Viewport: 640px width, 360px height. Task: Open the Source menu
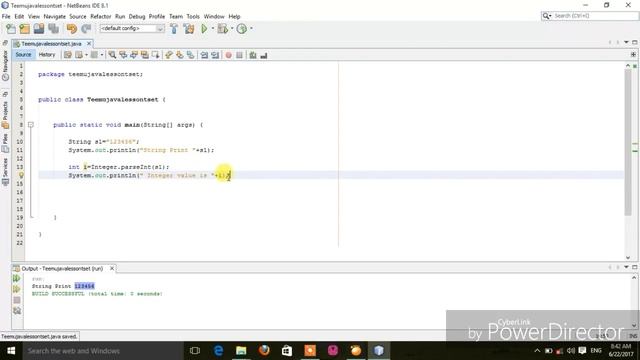78,16
